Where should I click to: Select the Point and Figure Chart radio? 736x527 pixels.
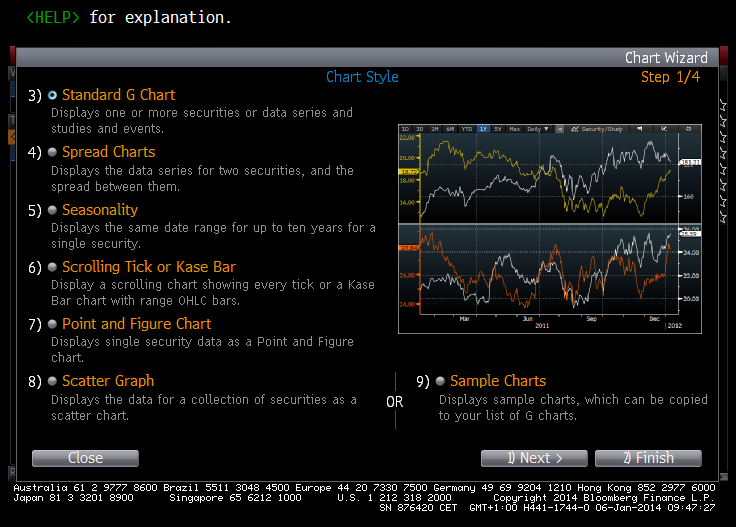click(53, 324)
